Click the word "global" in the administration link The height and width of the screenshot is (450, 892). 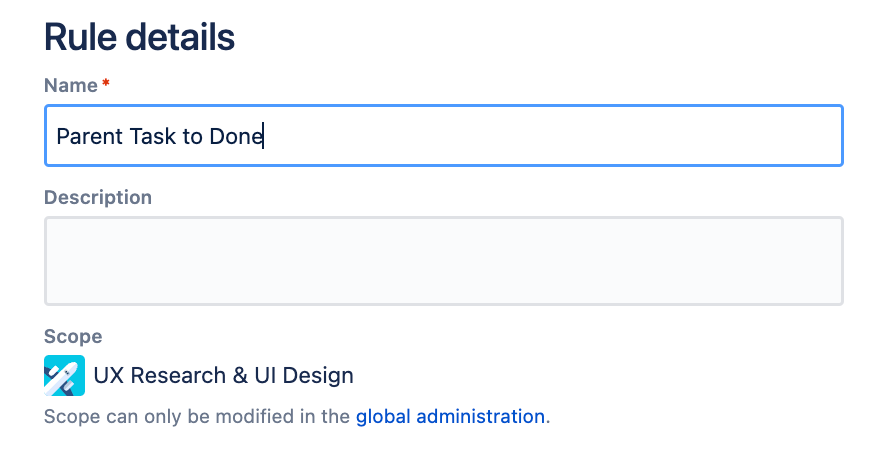coord(383,416)
